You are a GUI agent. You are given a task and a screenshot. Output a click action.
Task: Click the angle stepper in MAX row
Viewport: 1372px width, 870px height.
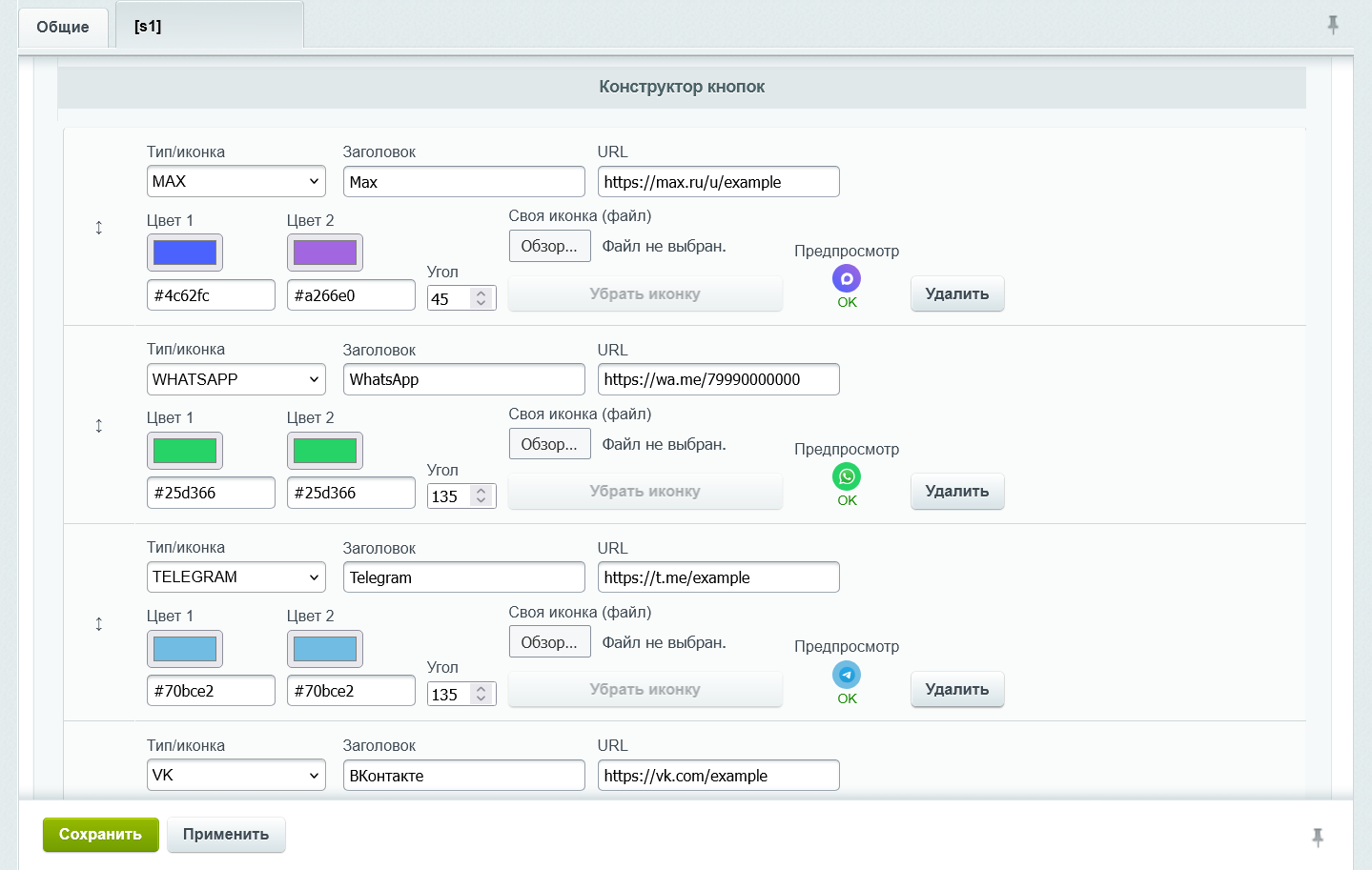tap(481, 298)
